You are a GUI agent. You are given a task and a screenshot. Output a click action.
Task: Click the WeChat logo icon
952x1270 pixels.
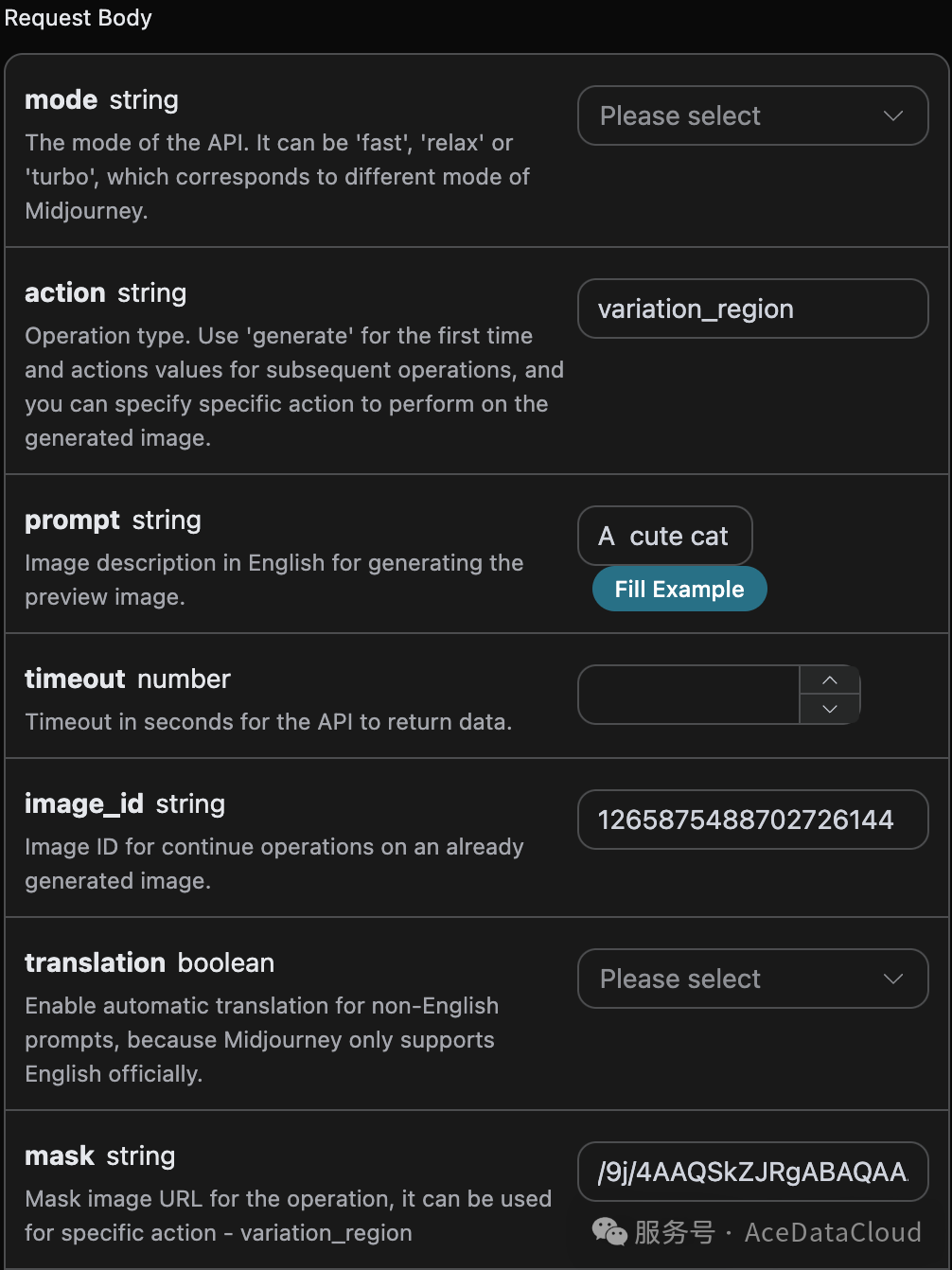tap(609, 1232)
